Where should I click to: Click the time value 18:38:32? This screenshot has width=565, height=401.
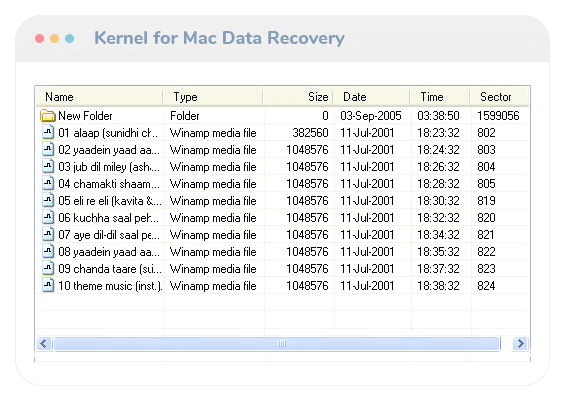tap(438, 285)
